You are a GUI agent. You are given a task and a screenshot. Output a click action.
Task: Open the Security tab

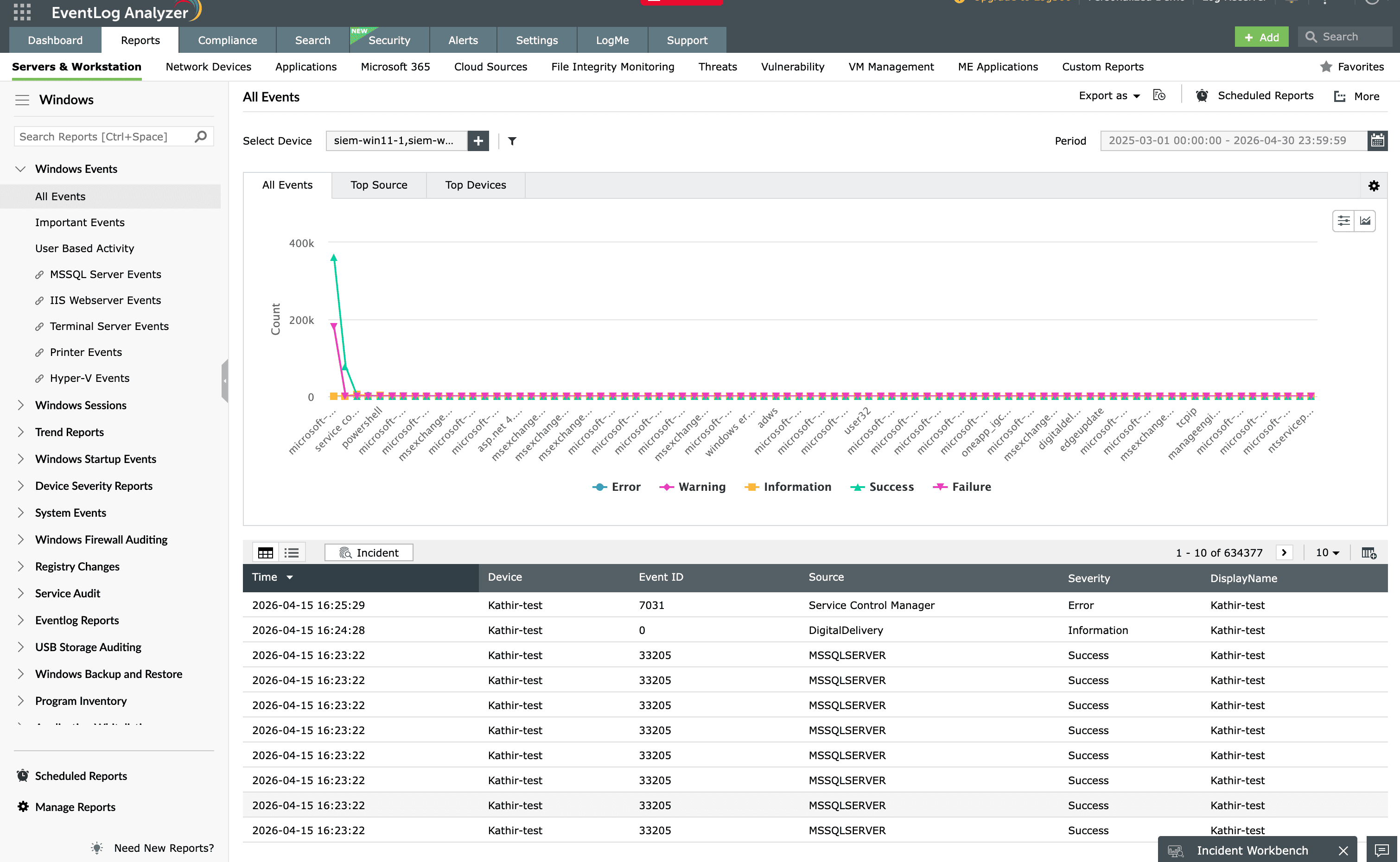pos(389,40)
